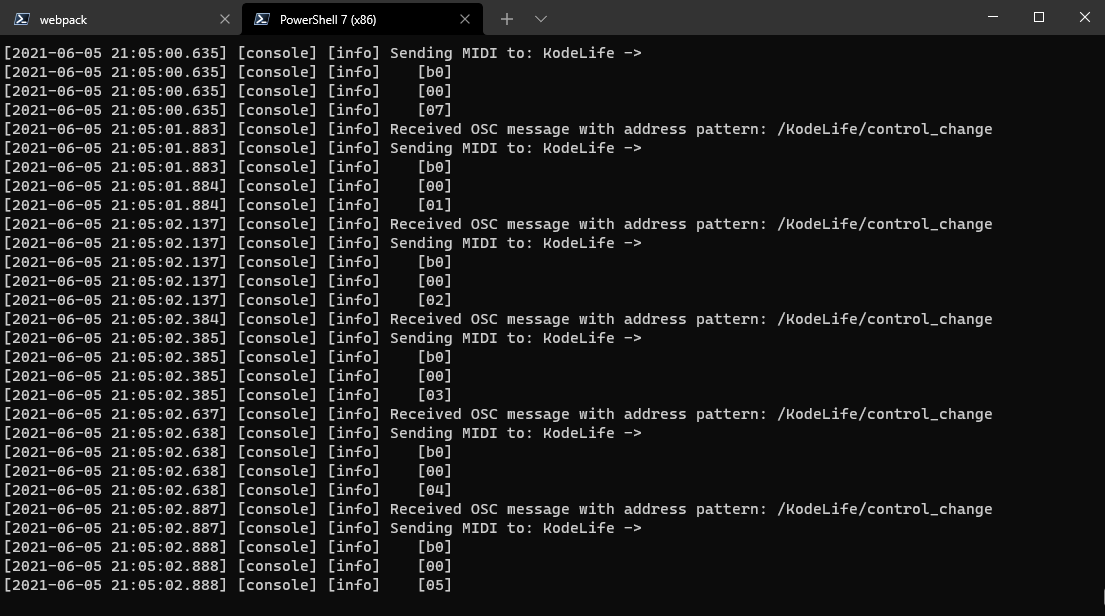Close the PowerShell 7 (x86) tab

click(x=464, y=19)
